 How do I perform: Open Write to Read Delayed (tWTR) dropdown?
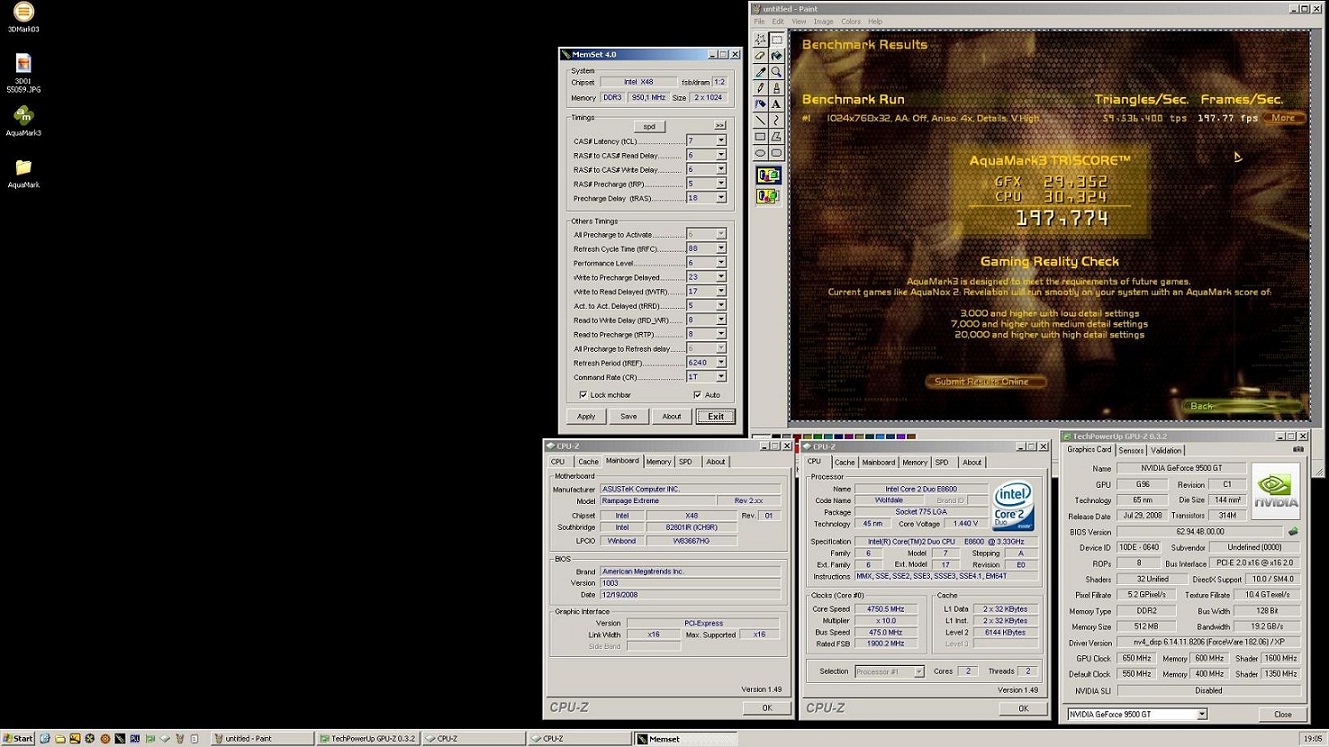click(720, 292)
